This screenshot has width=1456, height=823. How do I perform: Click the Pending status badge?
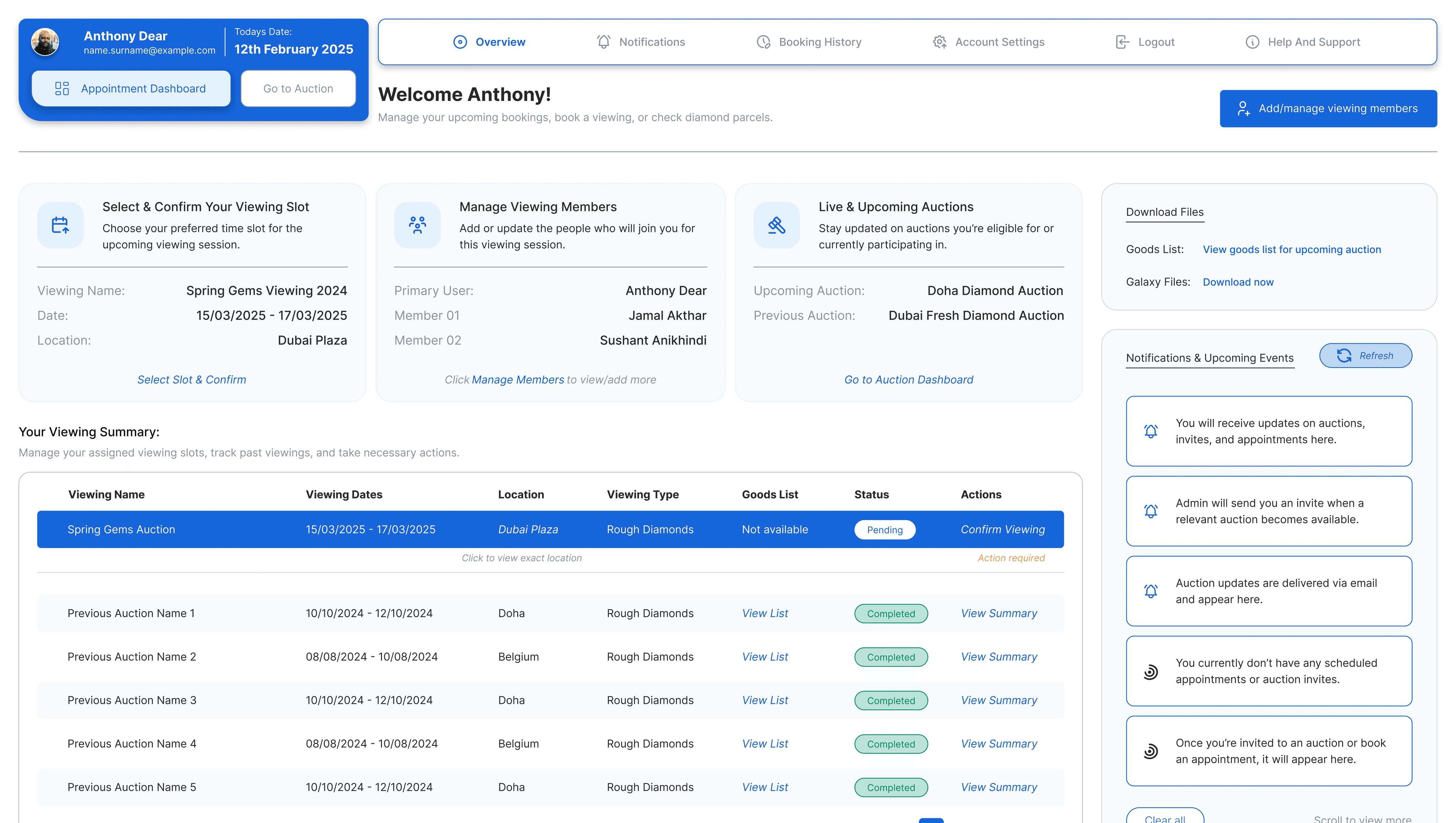(884, 530)
